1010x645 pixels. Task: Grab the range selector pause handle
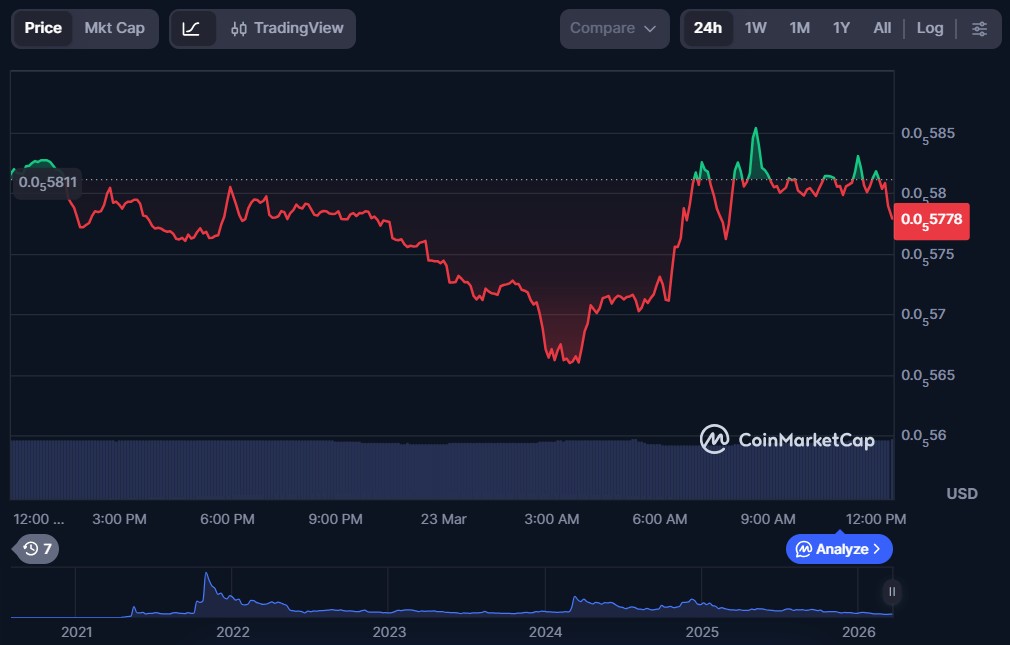891,592
